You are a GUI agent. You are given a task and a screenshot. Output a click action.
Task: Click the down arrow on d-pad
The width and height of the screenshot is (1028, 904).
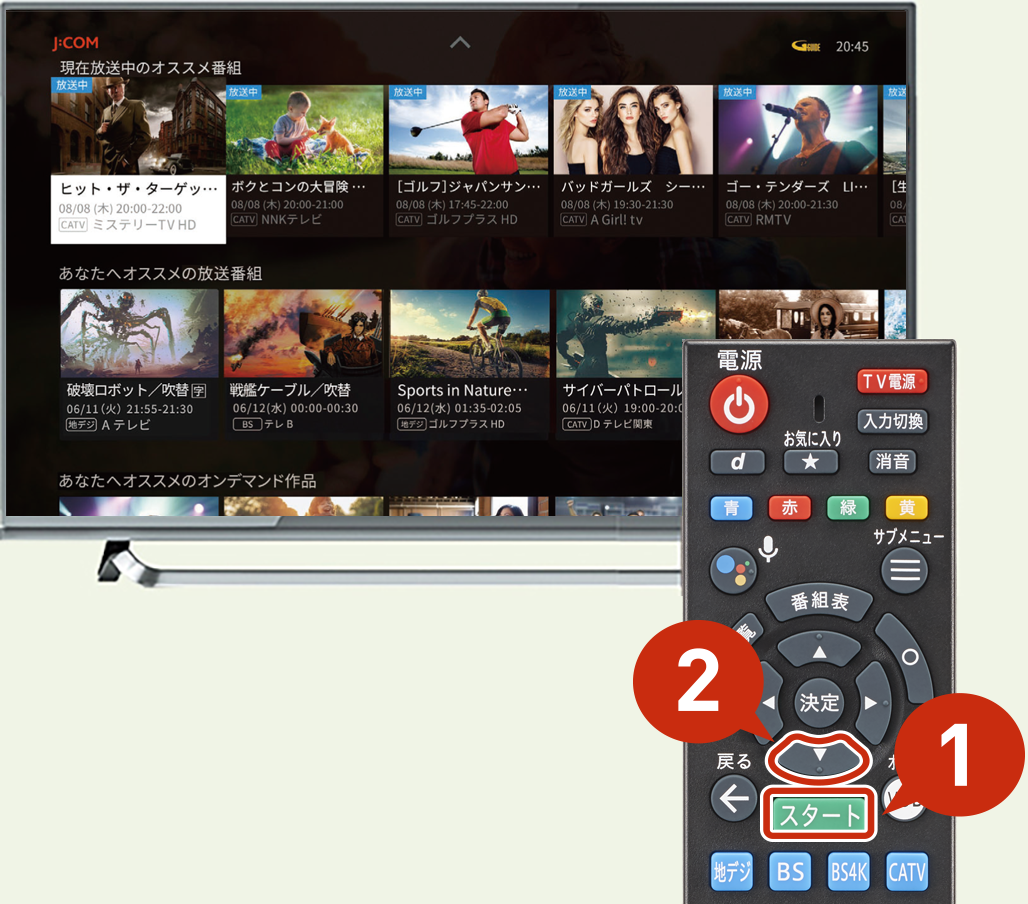[x=820, y=758]
